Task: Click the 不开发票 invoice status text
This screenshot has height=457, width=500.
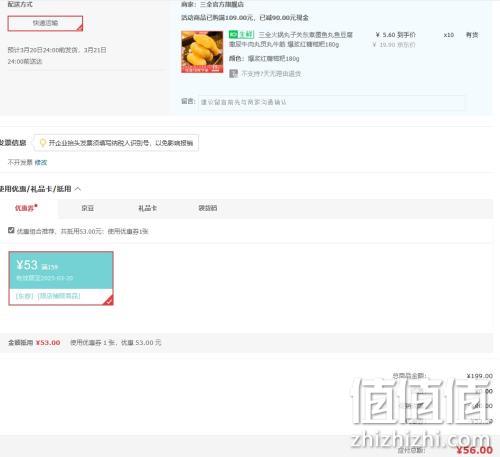Action: pos(20,163)
